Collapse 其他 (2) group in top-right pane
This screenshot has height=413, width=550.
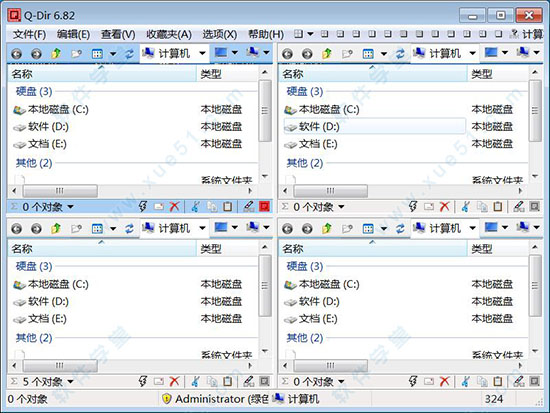[x=305, y=163]
